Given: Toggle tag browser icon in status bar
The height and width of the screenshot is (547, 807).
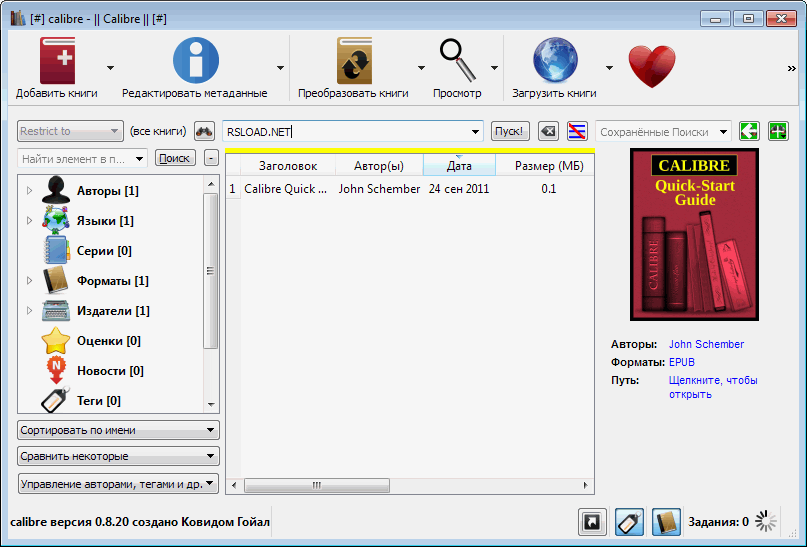Looking at the screenshot, I should click(629, 522).
